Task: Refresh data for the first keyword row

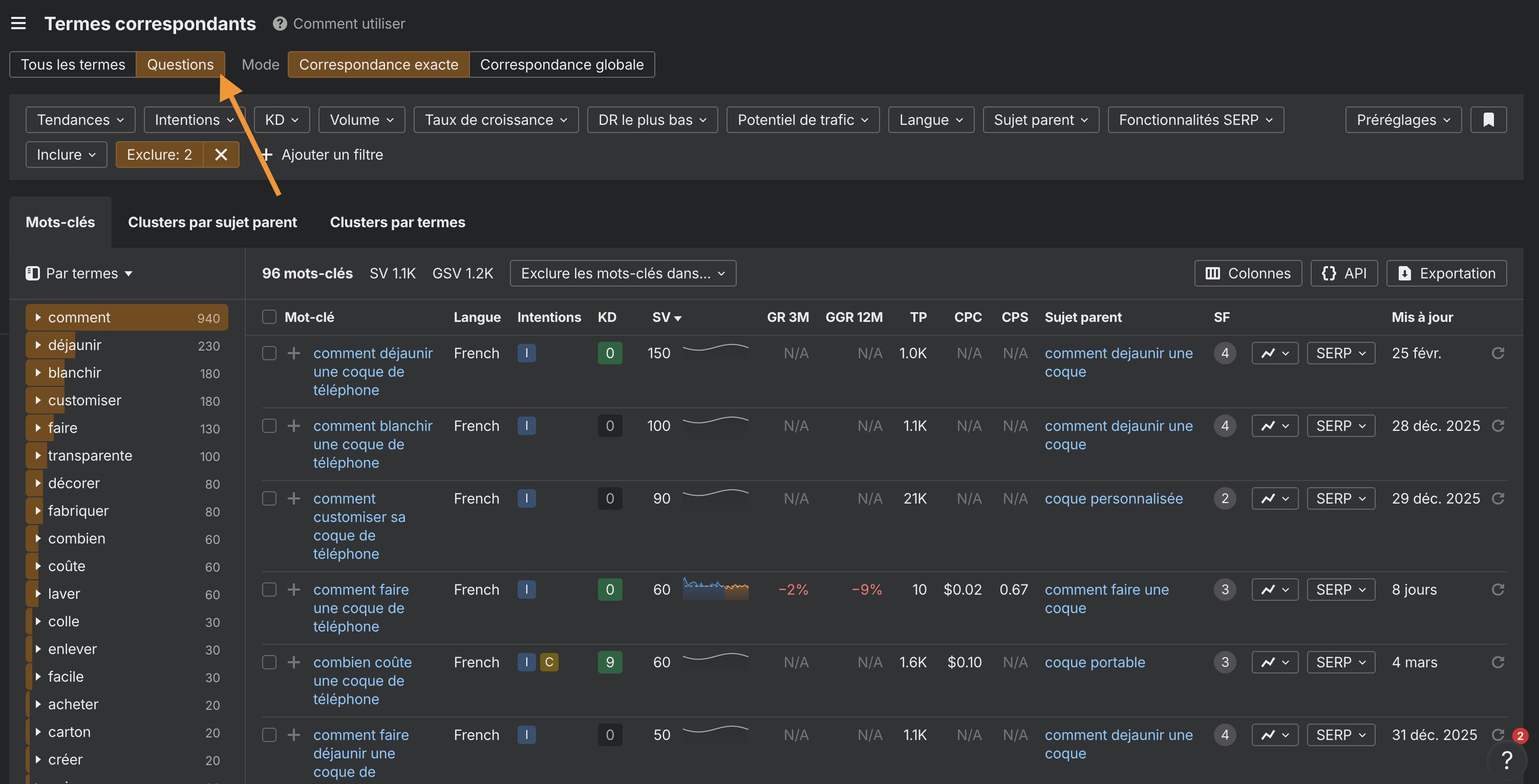Action: (x=1499, y=353)
